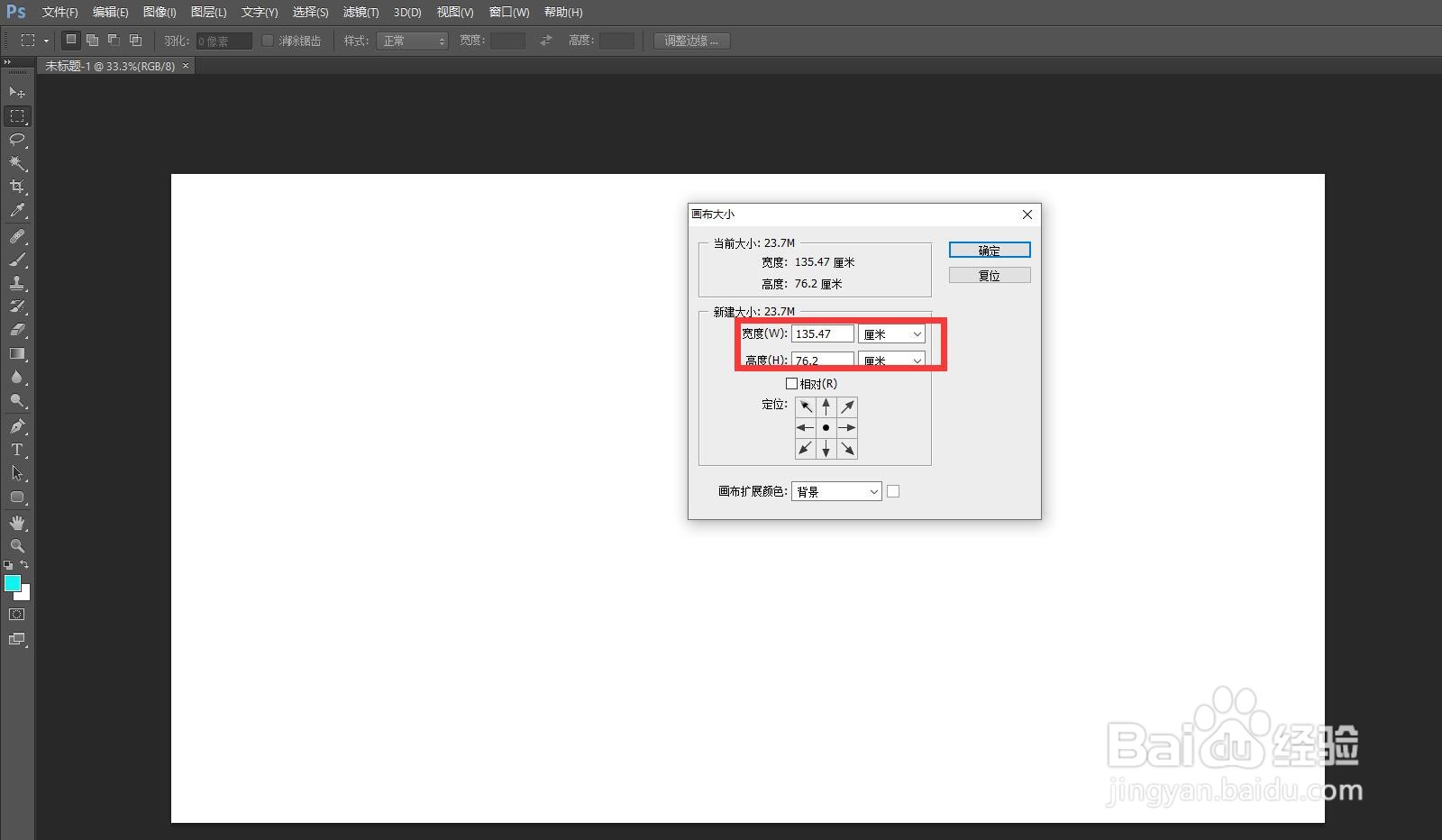1442x840 pixels.
Task: Expand the toolbox double-arrow
Action: coord(7,62)
